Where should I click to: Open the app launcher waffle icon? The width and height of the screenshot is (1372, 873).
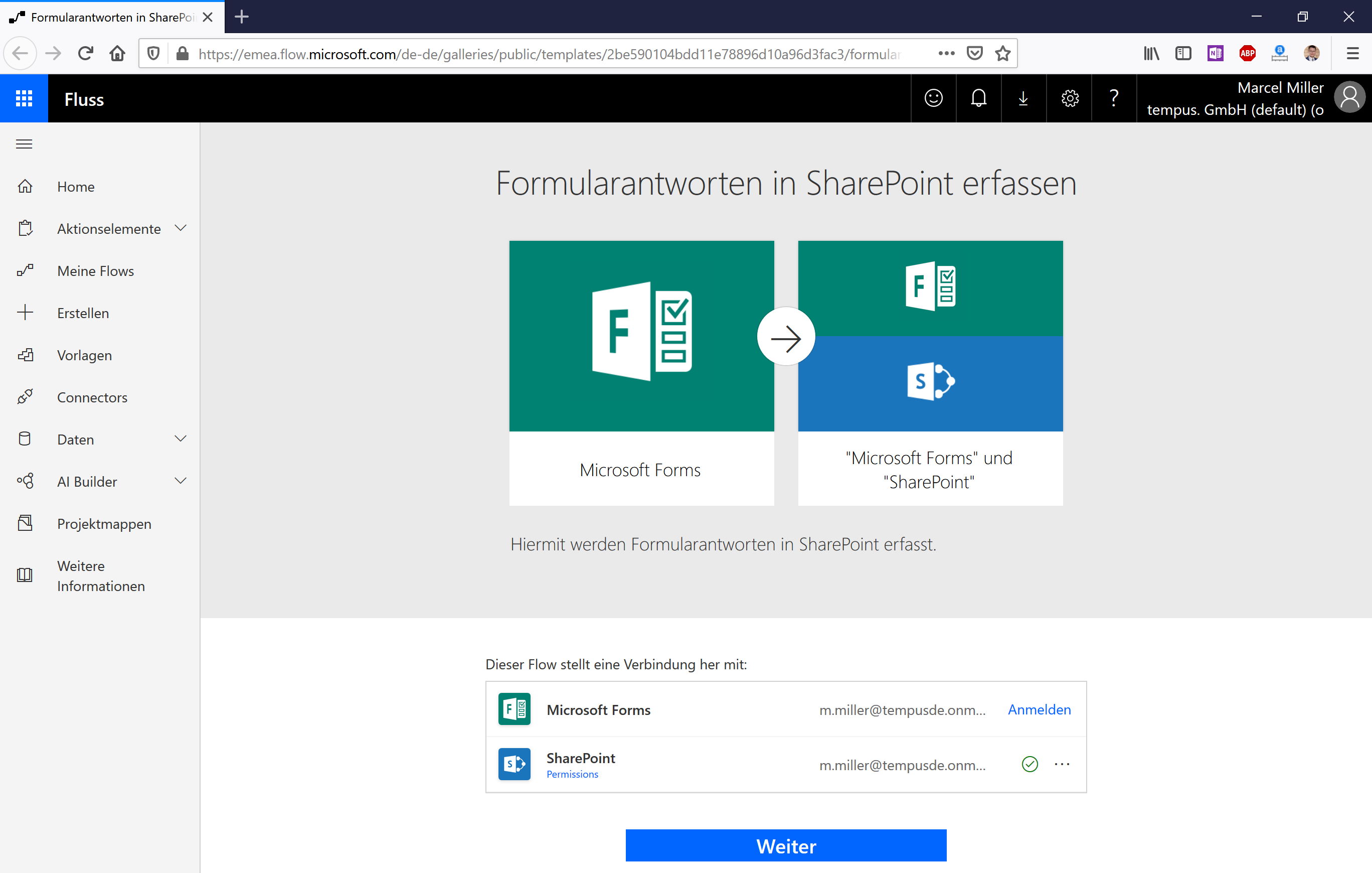24,99
